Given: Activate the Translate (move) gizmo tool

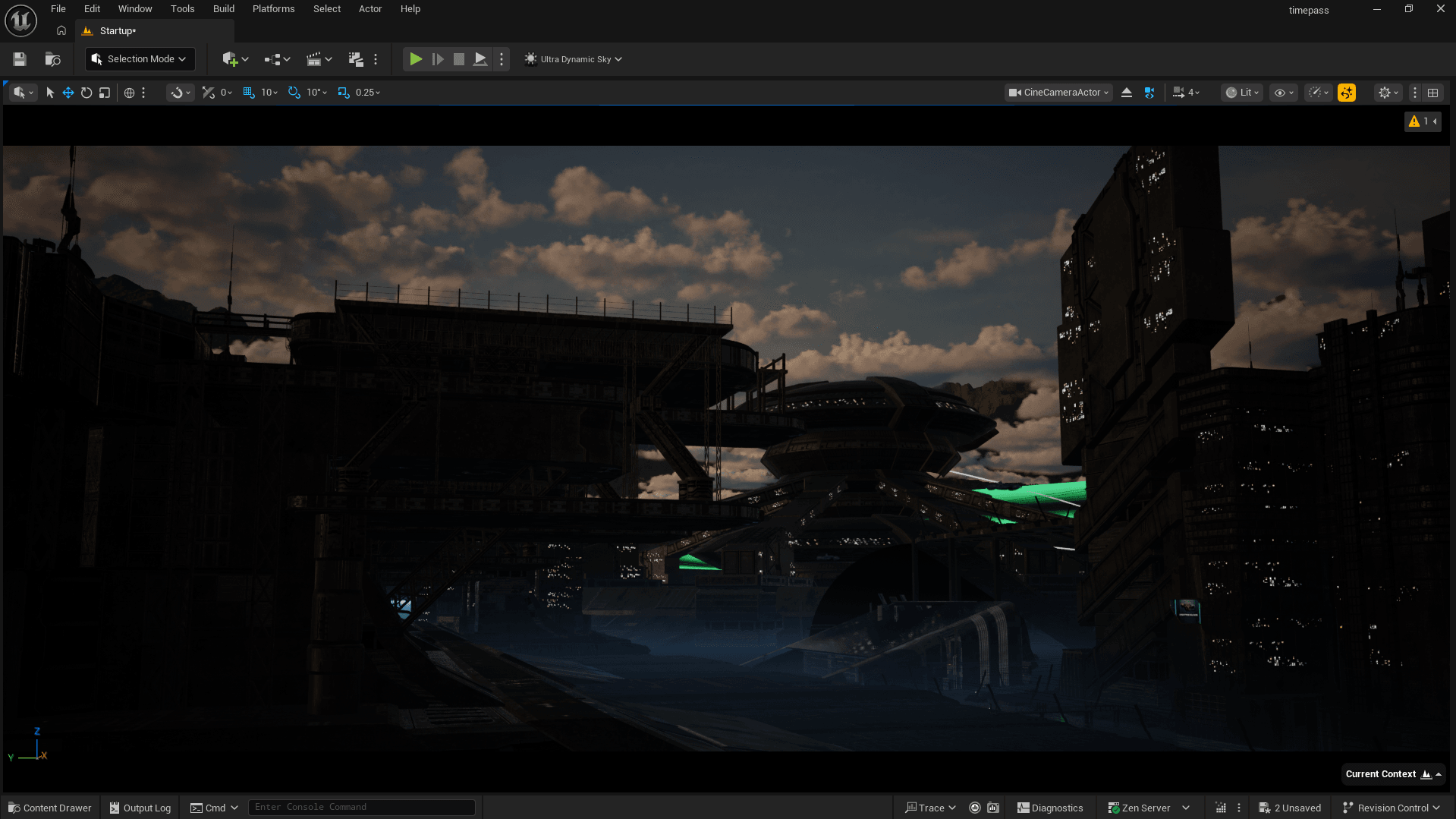Looking at the screenshot, I should tap(68, 93).
